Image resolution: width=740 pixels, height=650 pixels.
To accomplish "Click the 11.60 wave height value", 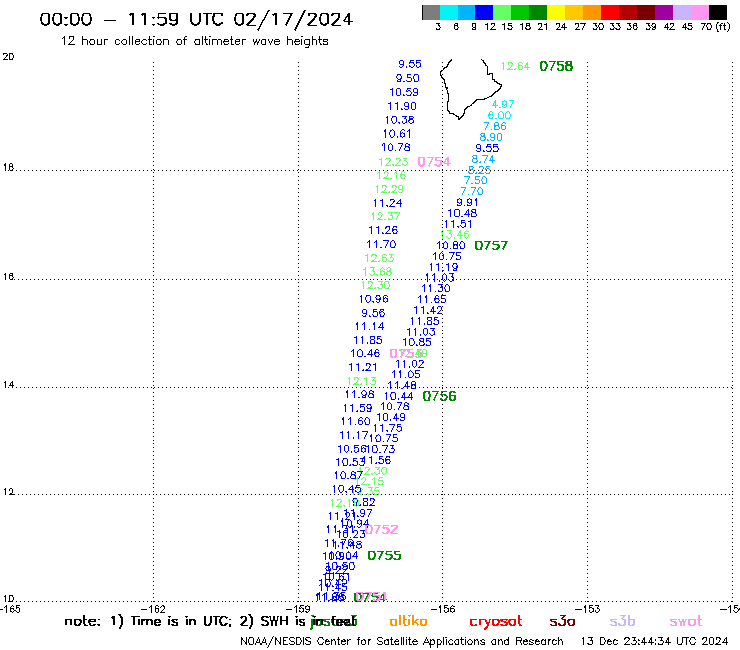I will (355, 421).
